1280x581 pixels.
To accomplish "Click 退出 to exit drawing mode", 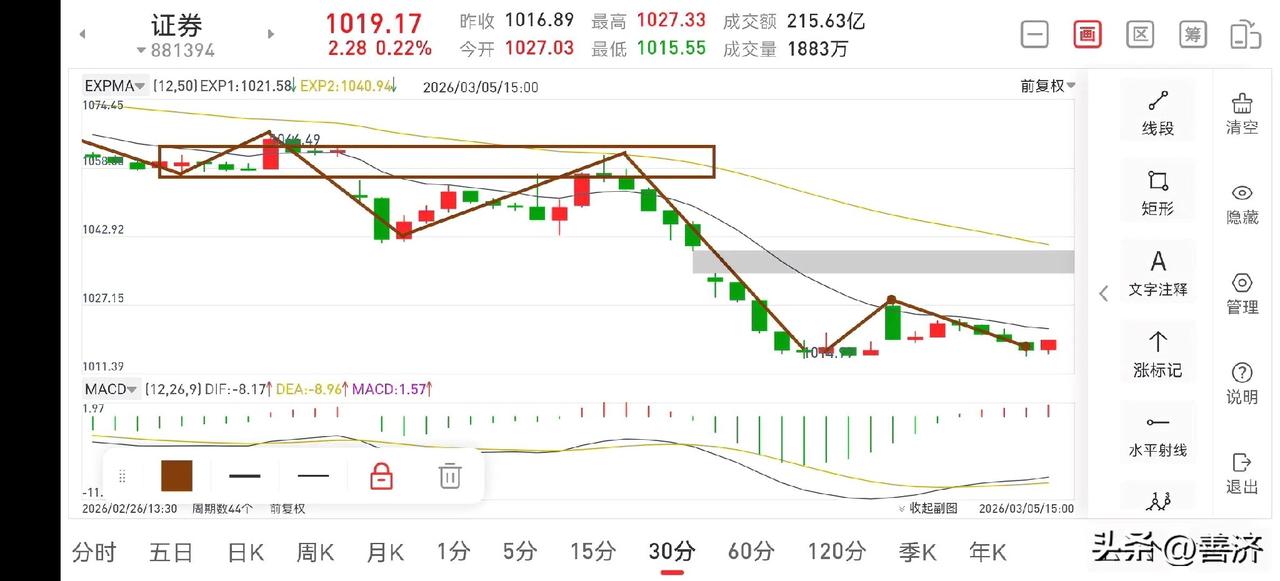I will [1241, 475].
